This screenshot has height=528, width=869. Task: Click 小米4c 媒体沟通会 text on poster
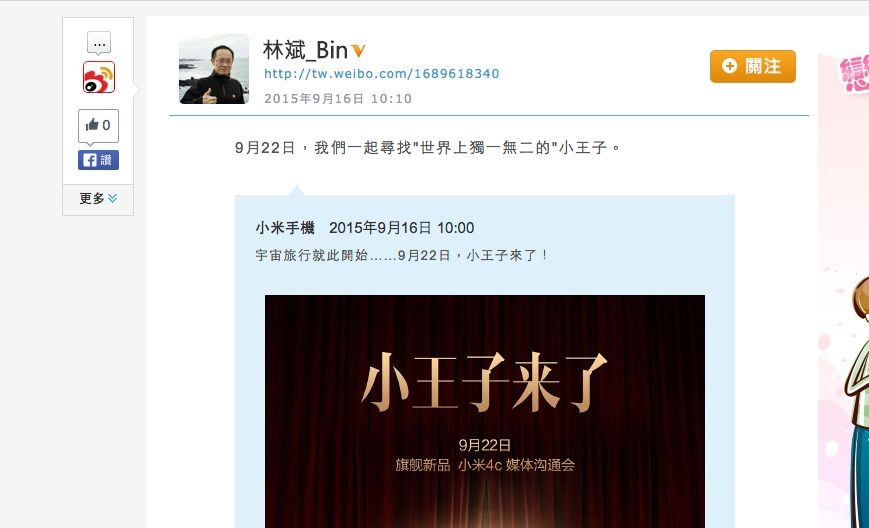click(517, 465)
